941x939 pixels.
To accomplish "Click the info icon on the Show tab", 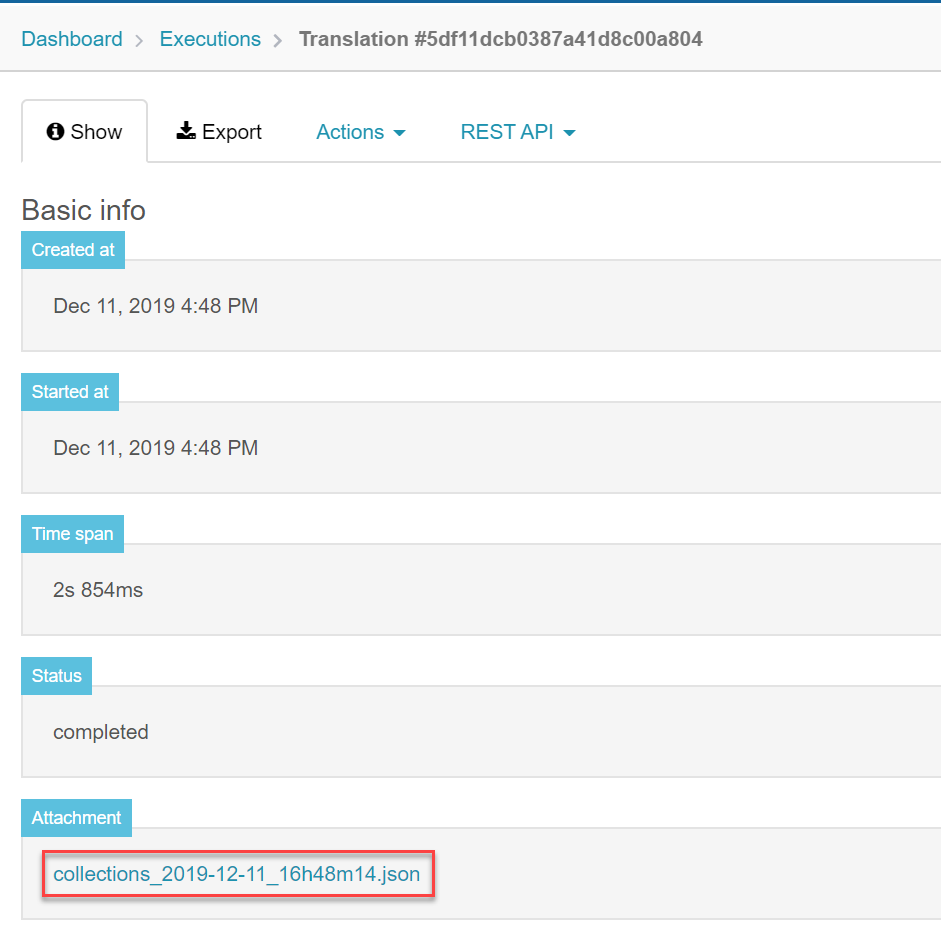I will point(55,131).
